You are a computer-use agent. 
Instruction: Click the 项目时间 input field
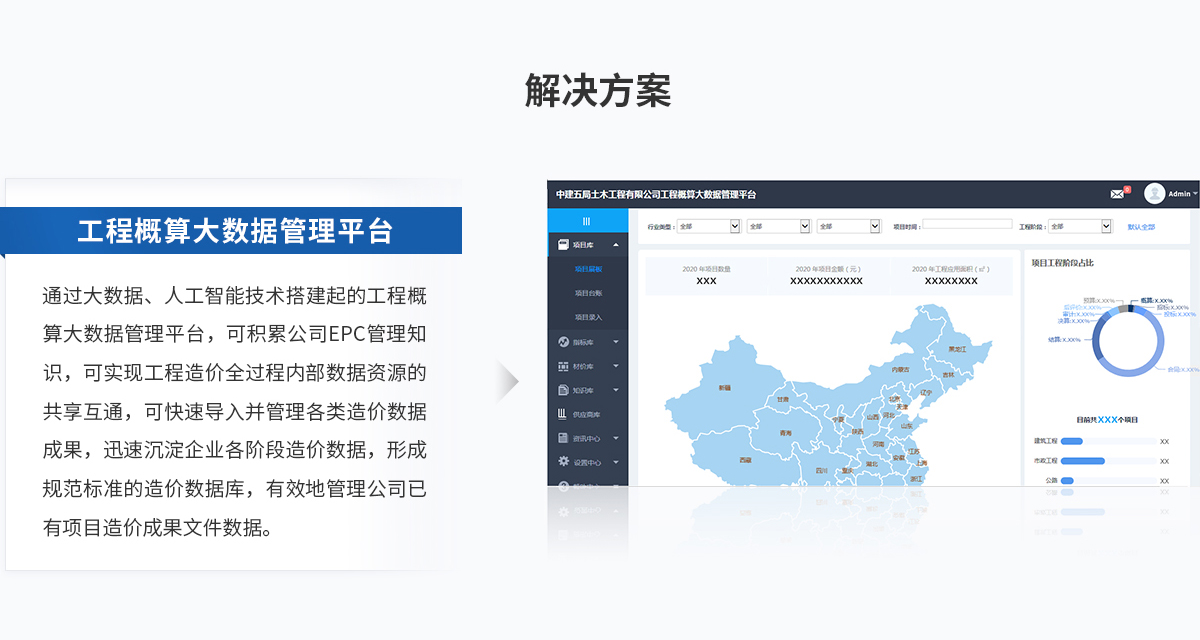pos(967,225)
